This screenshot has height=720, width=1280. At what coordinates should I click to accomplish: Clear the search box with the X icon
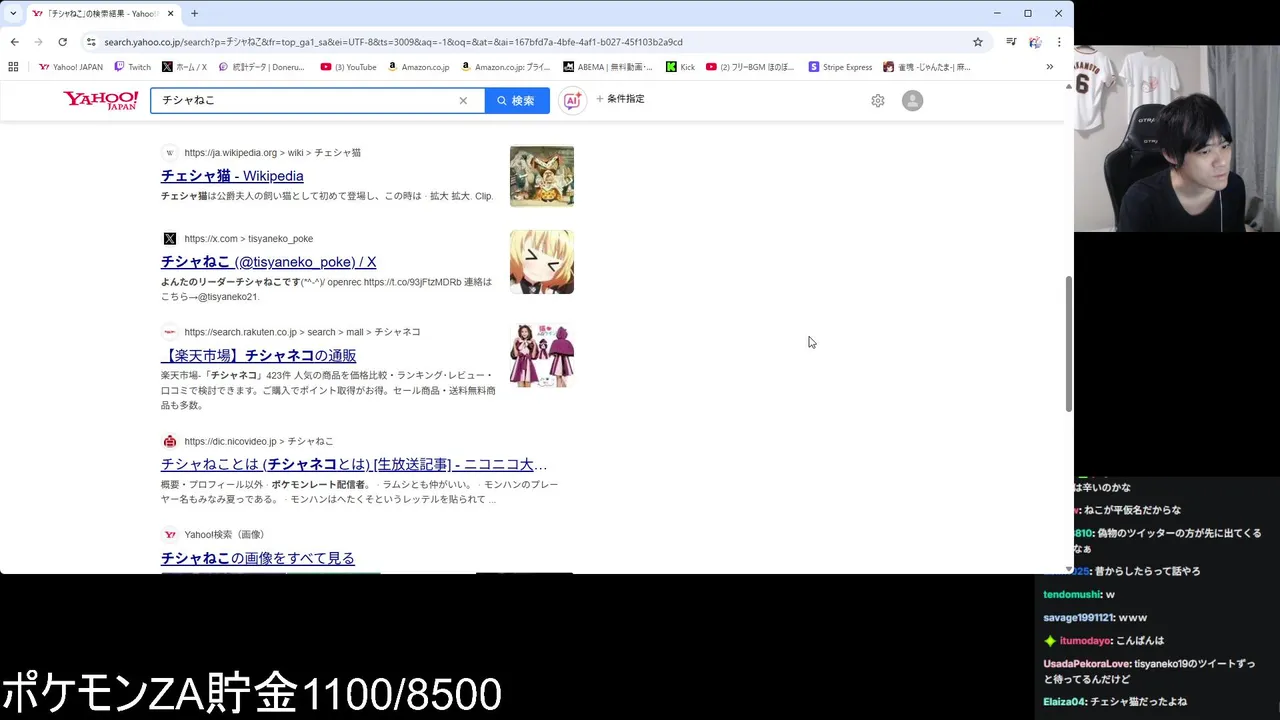[463, 101]
